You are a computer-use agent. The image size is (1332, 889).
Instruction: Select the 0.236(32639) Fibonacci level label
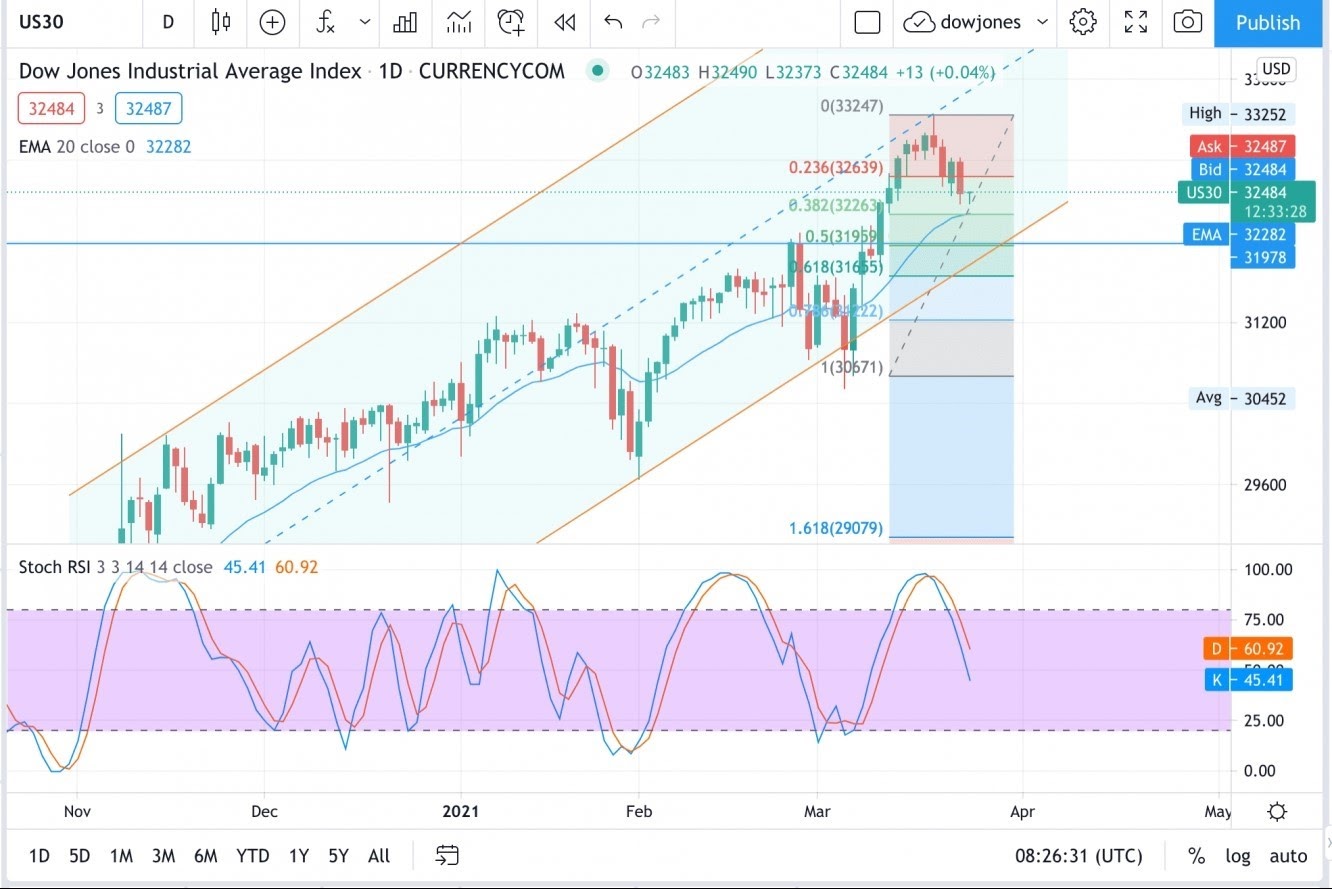(x=836, y=168)
